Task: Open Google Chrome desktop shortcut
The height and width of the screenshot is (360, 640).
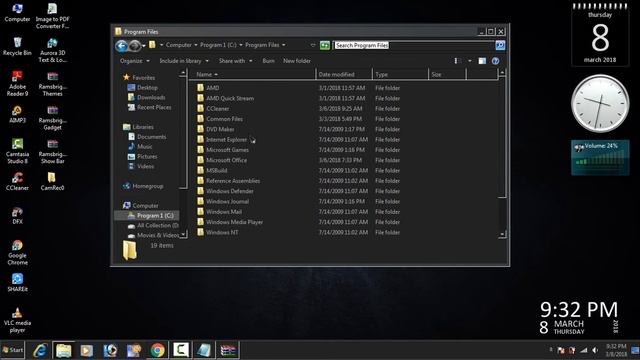Action: click(x=17, y=252)
